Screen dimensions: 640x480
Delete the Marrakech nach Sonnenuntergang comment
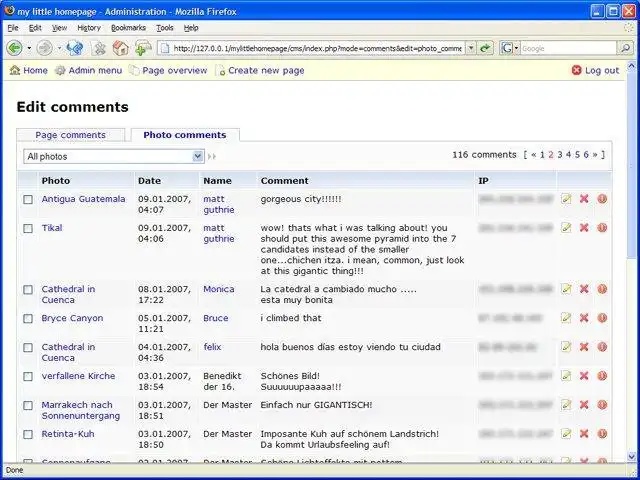[584, 405]
